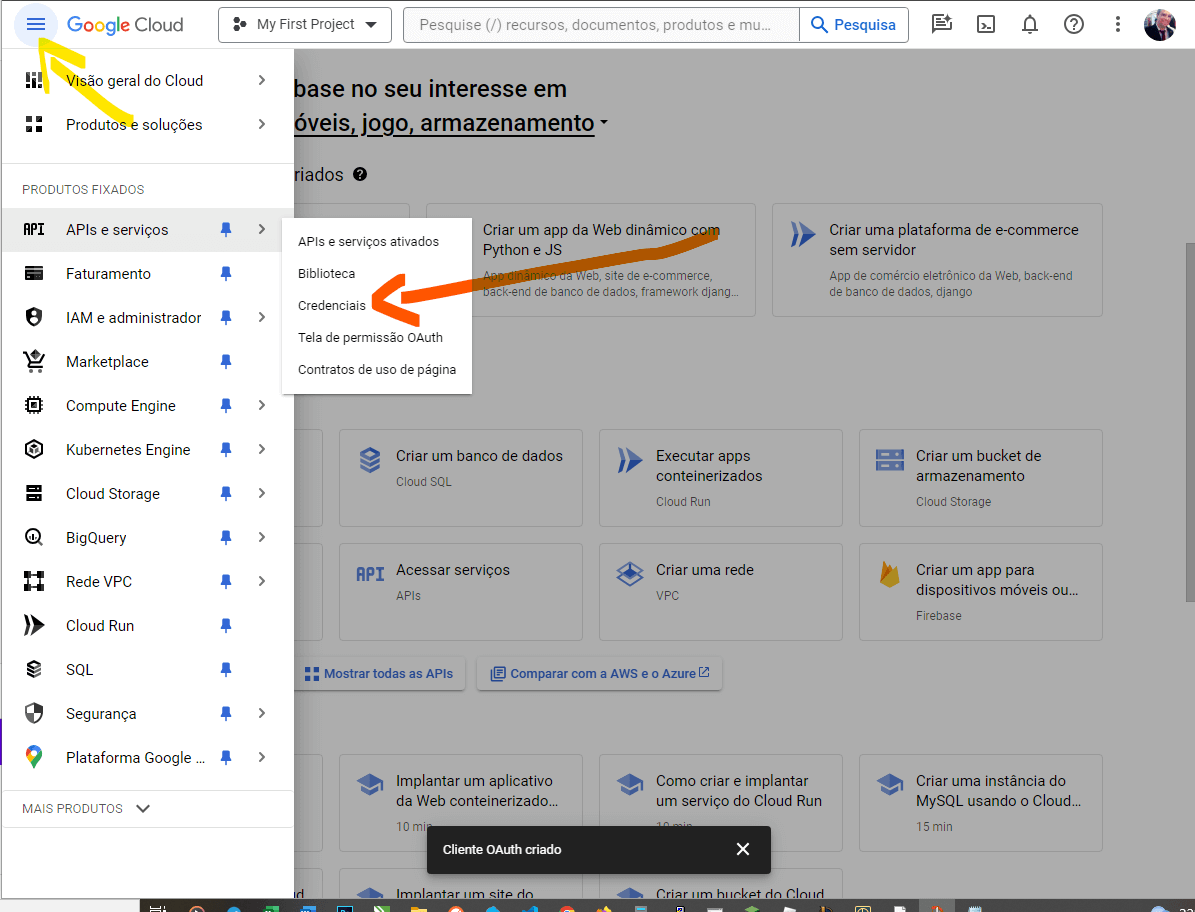Unpin SQL from pinned products
1195x912 pixels.
(x=226, y=670)
